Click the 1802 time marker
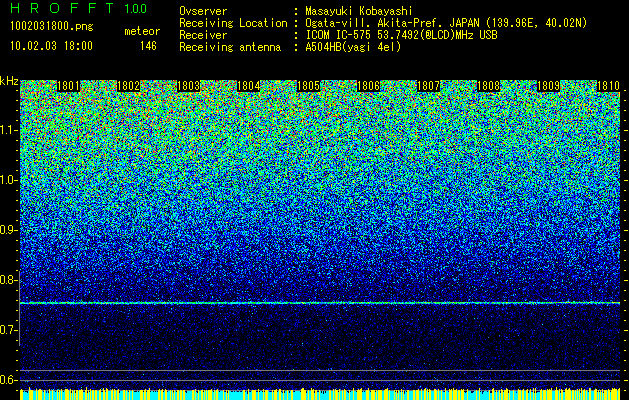The width and height of the screenshot is (629, 400). click(x=129, y=86)
